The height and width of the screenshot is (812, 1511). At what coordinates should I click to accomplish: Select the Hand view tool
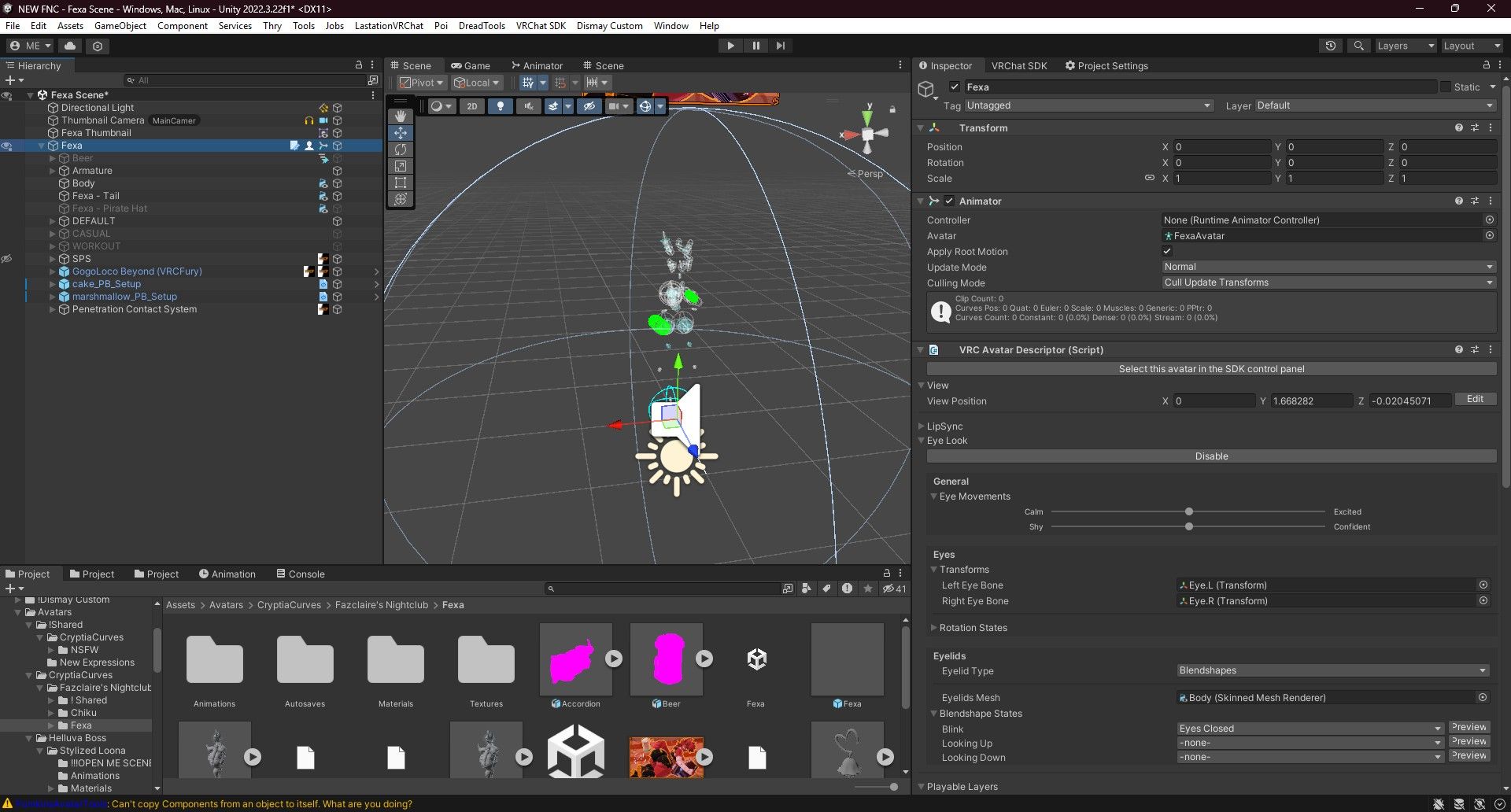(x=401, y=116)
